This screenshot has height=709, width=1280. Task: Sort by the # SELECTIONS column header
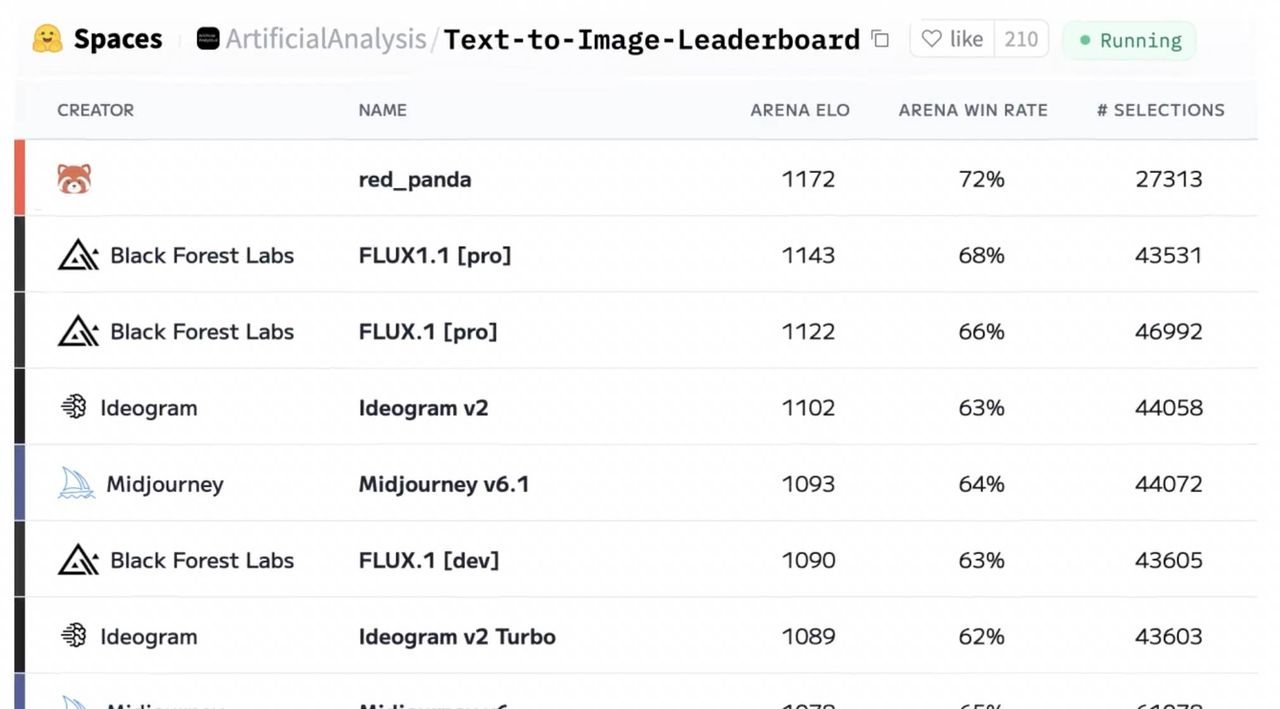point(1160,110)
